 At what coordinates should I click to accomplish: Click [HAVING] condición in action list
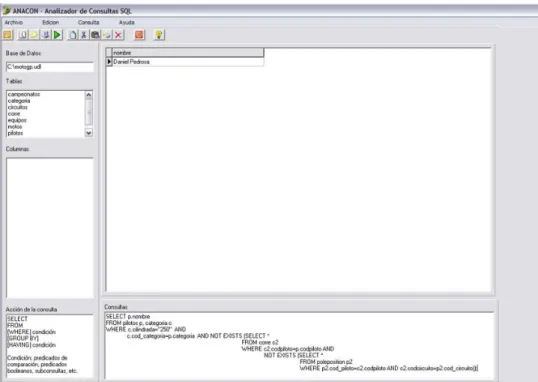pos(31,345)
